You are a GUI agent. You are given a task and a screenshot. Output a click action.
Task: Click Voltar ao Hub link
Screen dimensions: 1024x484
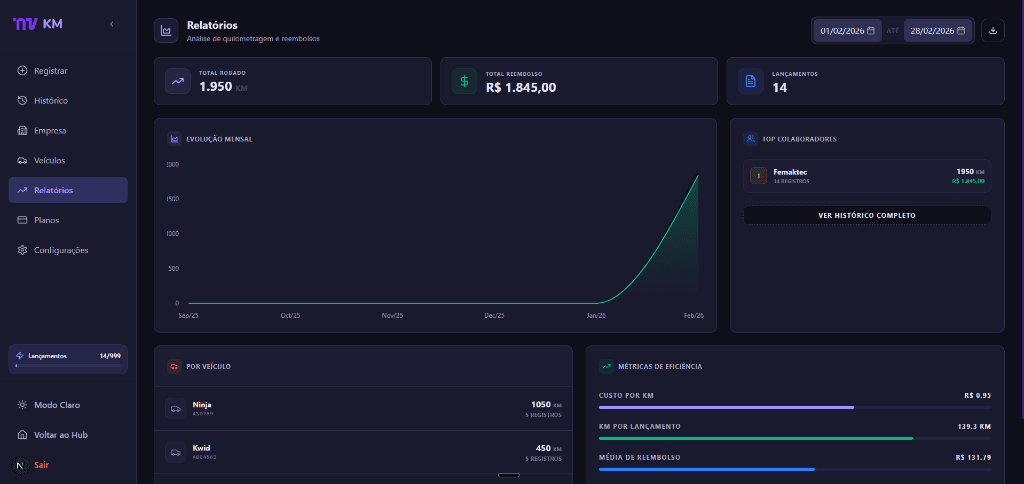[61, 435]
